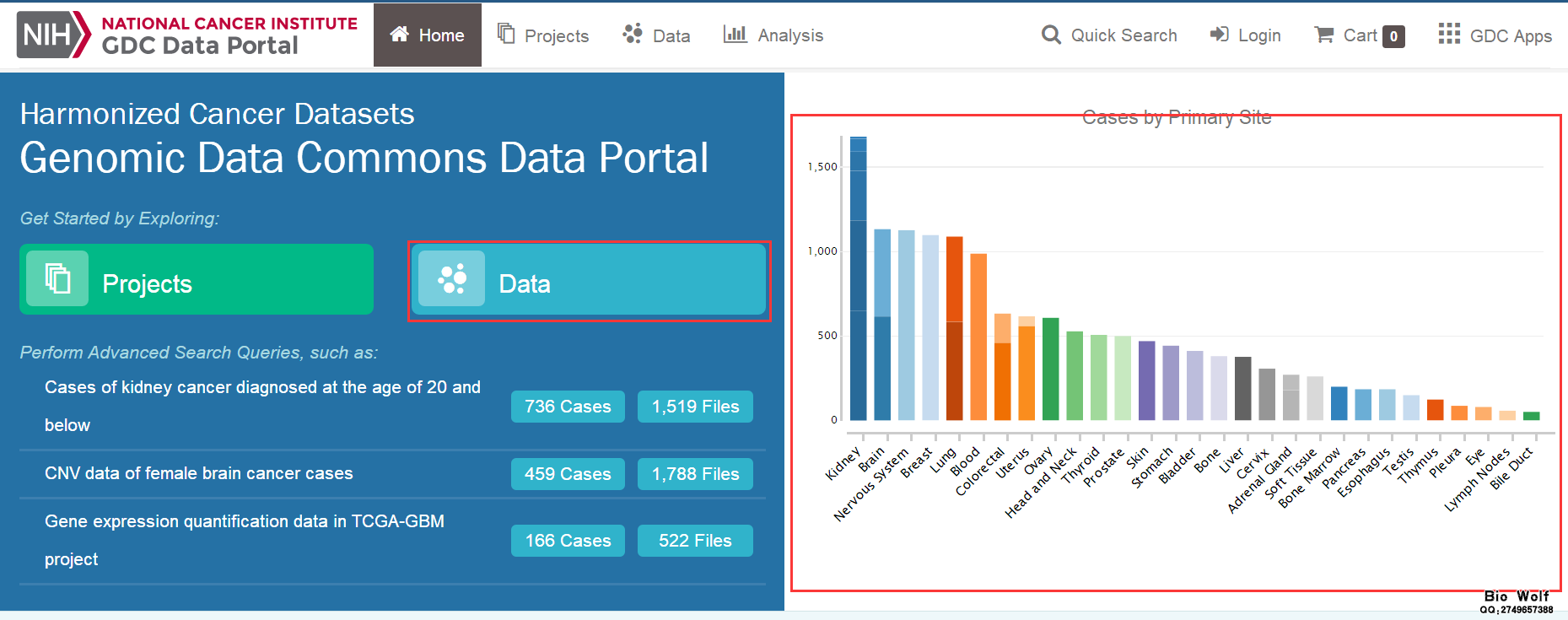Click the GDC Data Portal site title
1568x620 pixels.
click(x=200, y=46)
